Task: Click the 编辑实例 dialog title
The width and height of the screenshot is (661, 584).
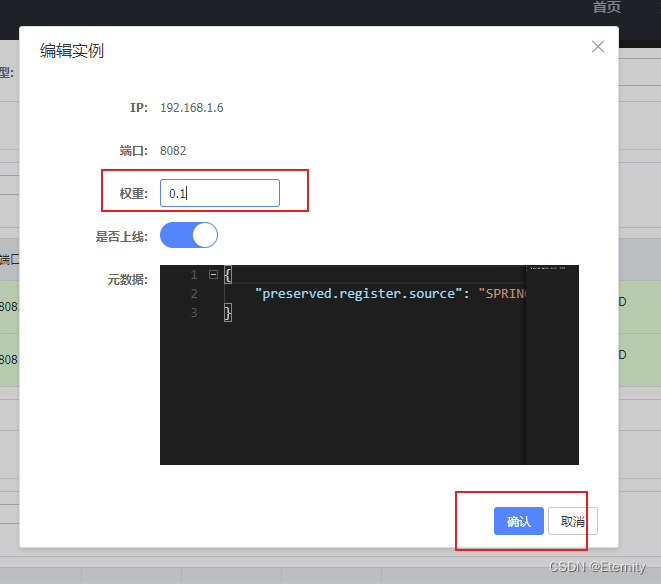Action: pyautogui.click(x=72, y=51)
